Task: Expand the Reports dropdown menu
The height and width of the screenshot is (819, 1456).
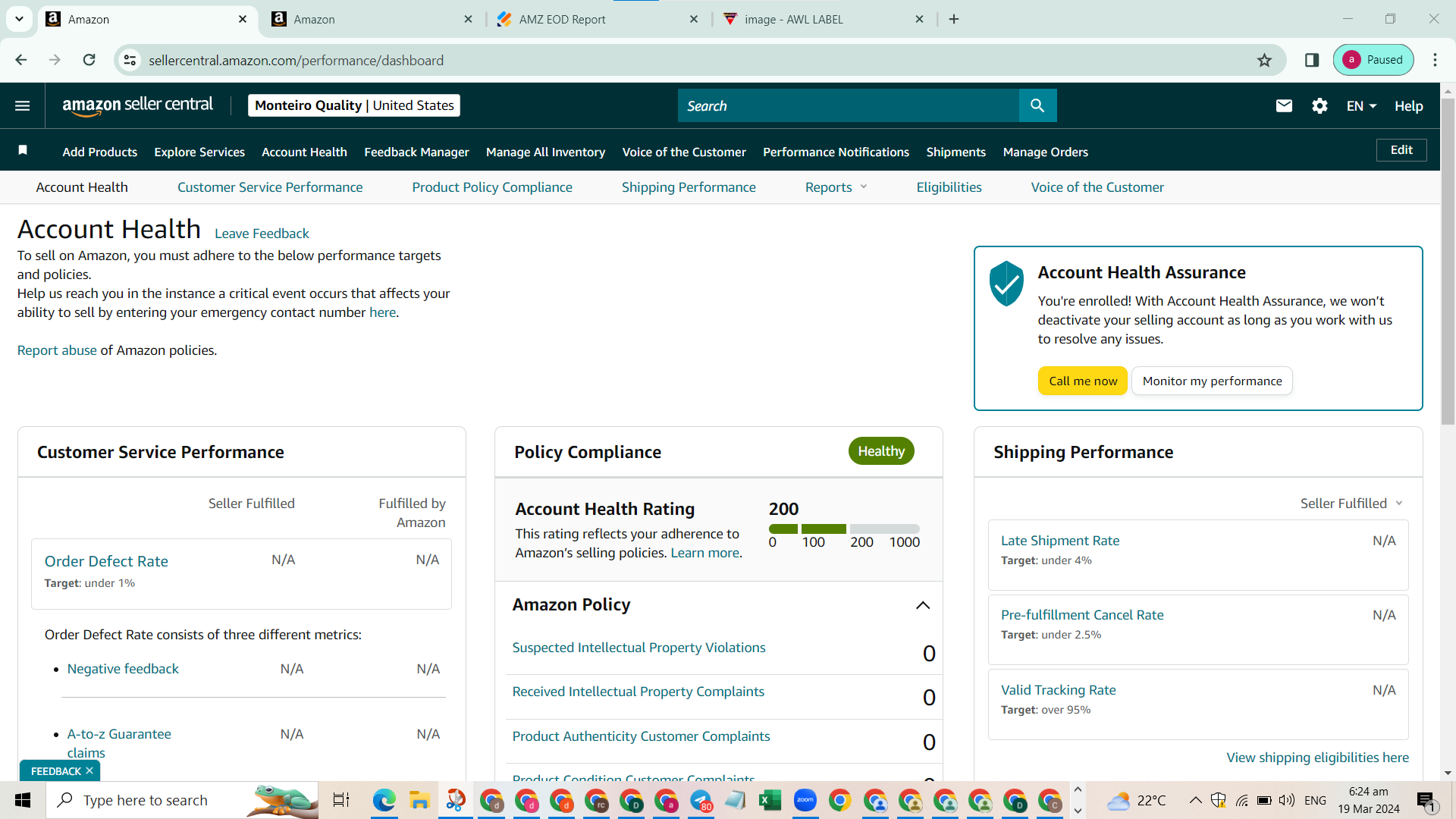Action: (x=836, y=187)
